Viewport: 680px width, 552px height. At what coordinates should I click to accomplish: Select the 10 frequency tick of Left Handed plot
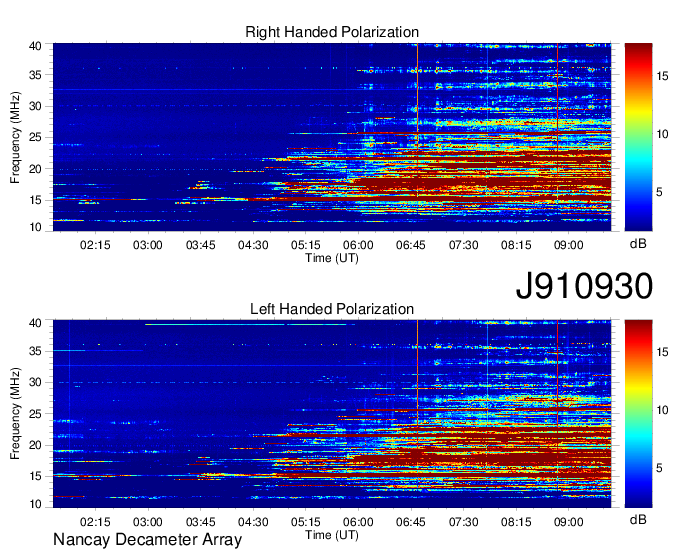coord(35,504)
